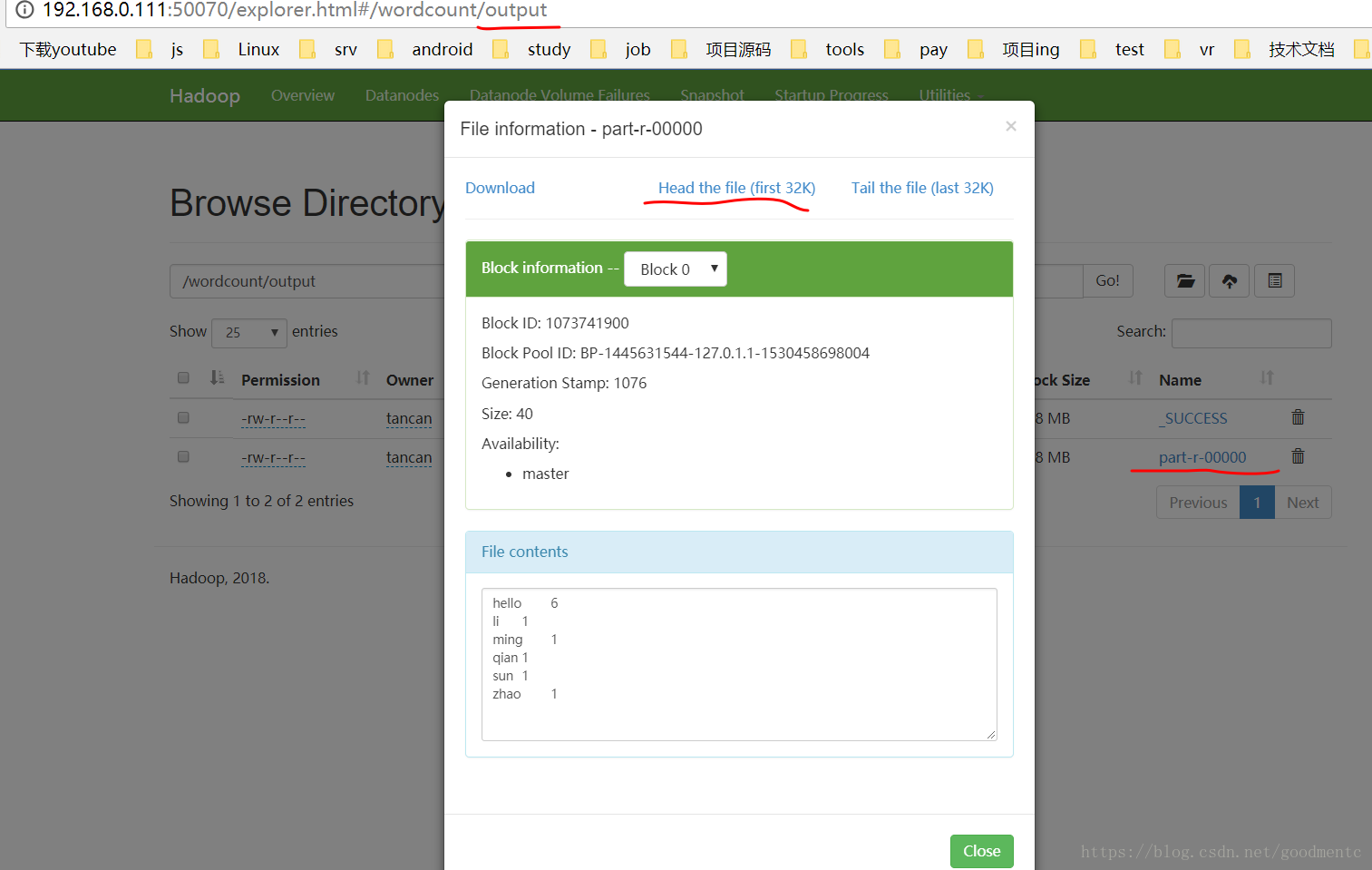Open the study bookmark folder
The image size is (1372, 870).
tap(532, 49)
